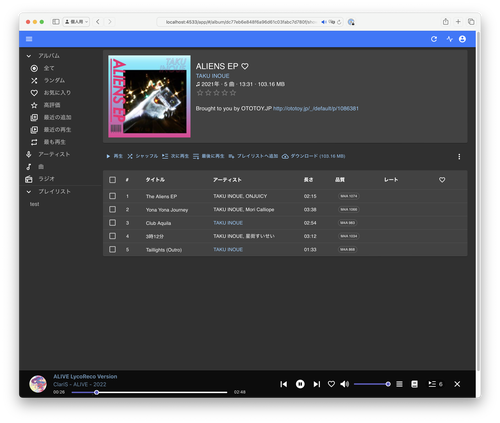500x423 pixels.
Task: Check the box for track 4
Action: 112,236
